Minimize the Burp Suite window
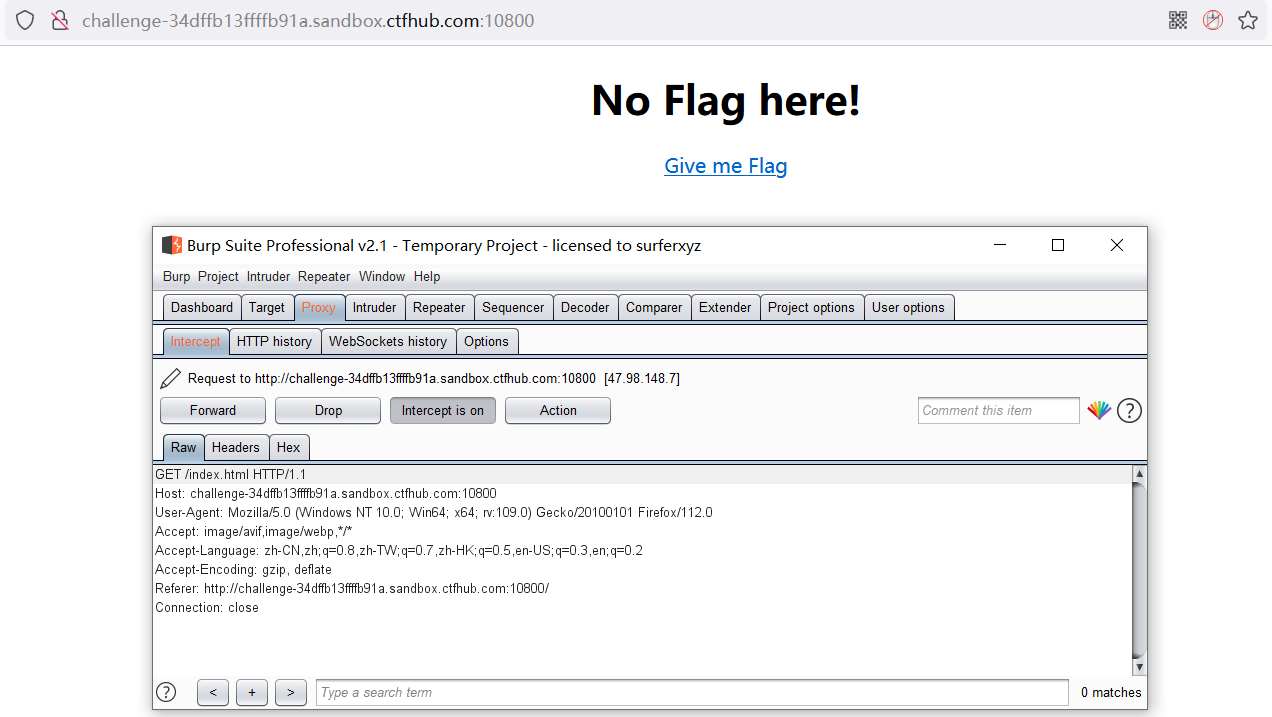This screenshot has height=717, width=1272. pyautogui.click(x=999, y=245)
